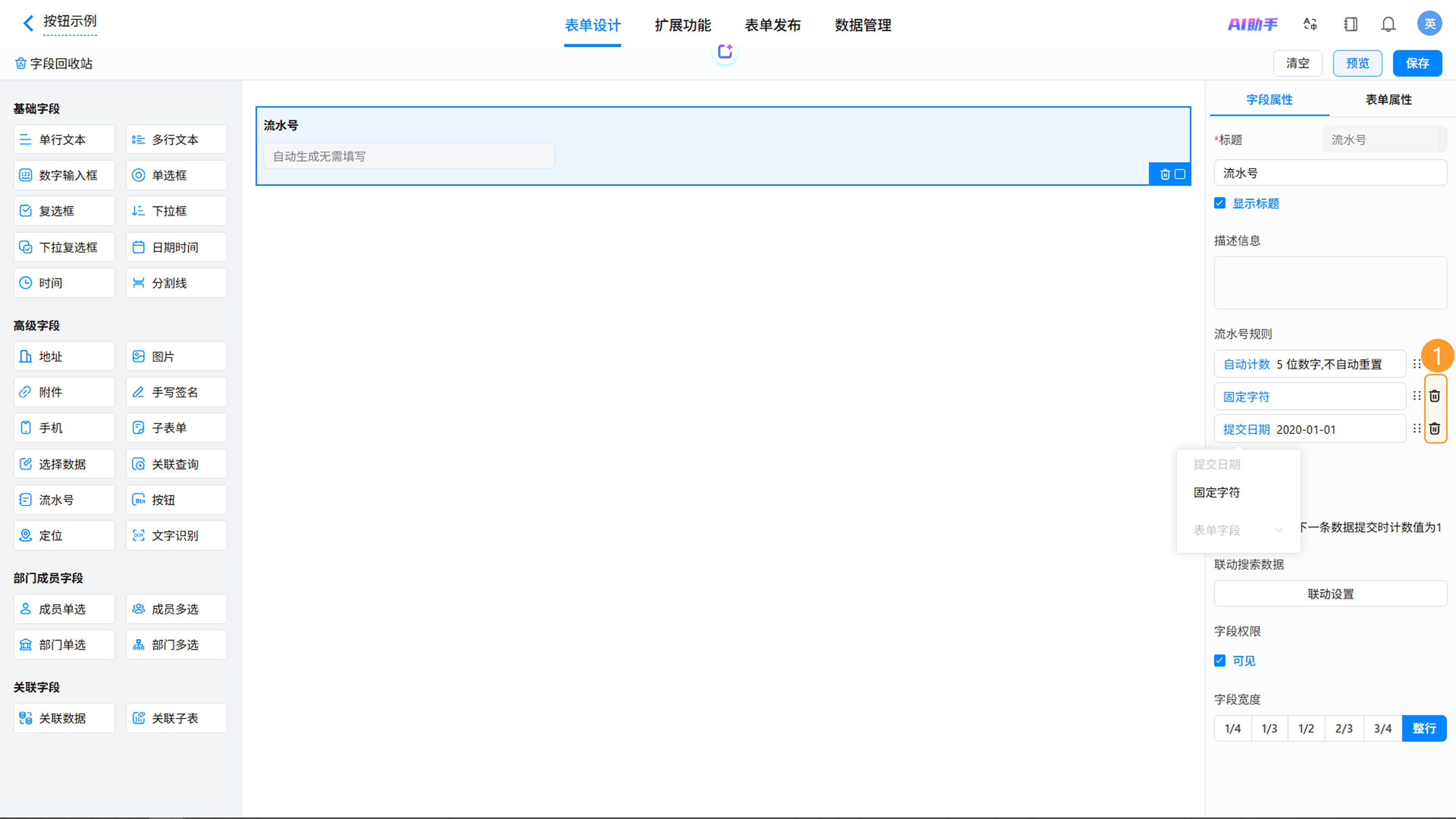The width and height of the screenshot is (1456, 819).
Task: Open the 提交日期 rule setting
Action: tap(1310, 429)
